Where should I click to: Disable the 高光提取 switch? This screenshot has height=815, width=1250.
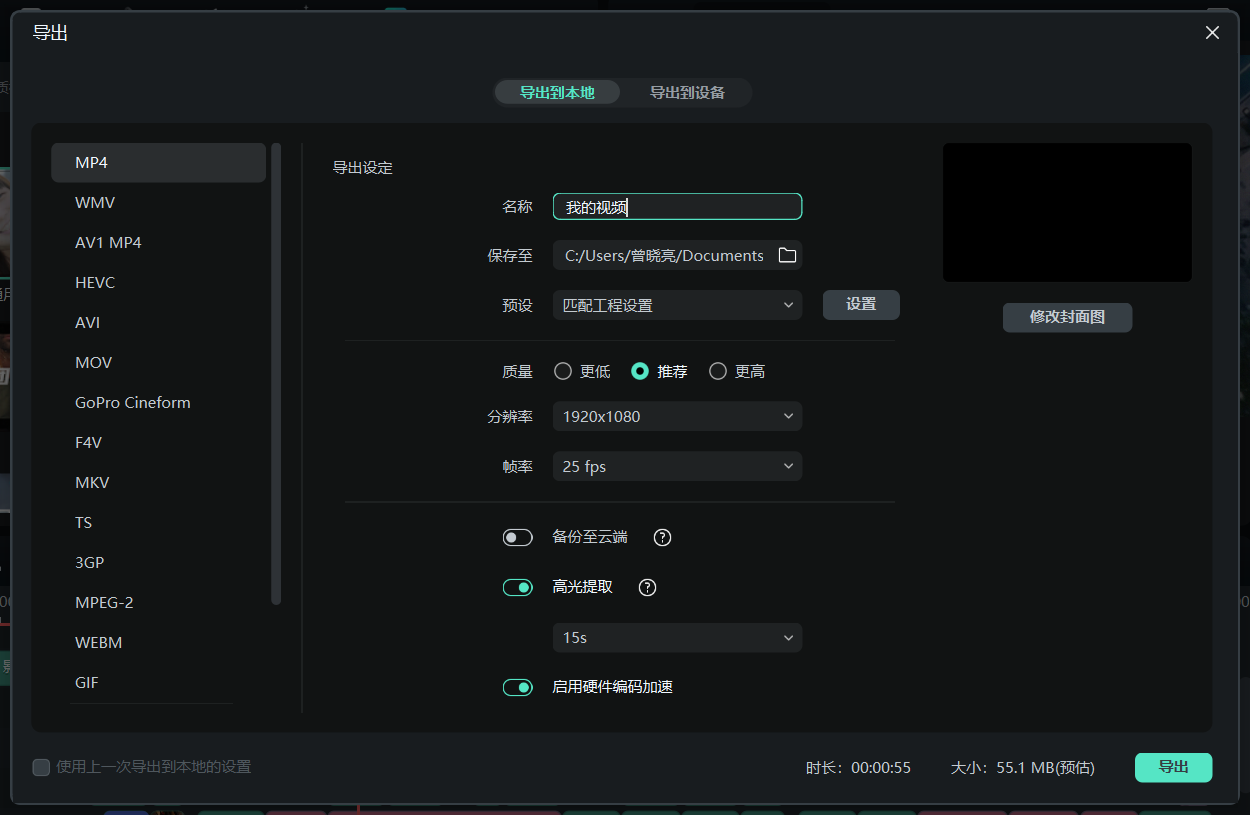(x=517, y=587)
